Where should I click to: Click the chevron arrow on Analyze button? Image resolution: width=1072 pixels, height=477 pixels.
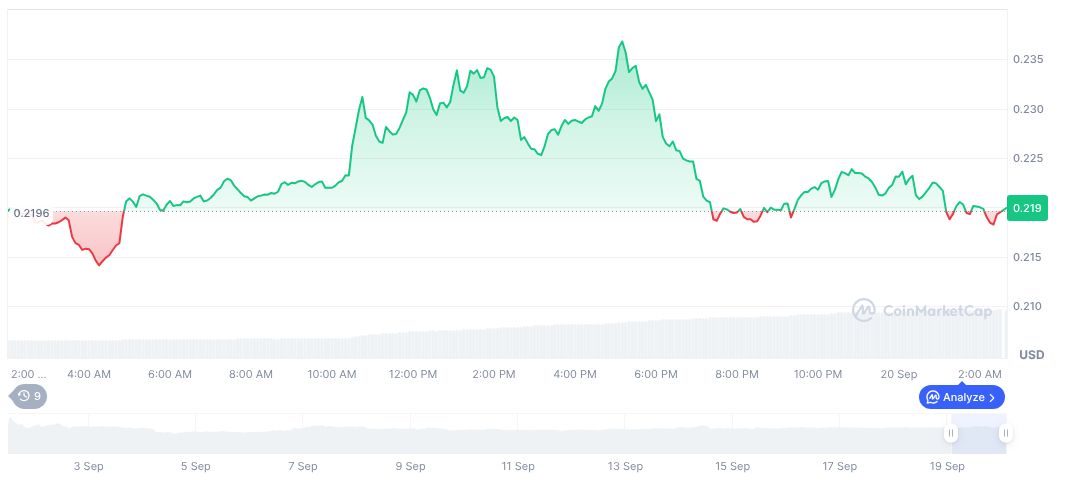991,397
